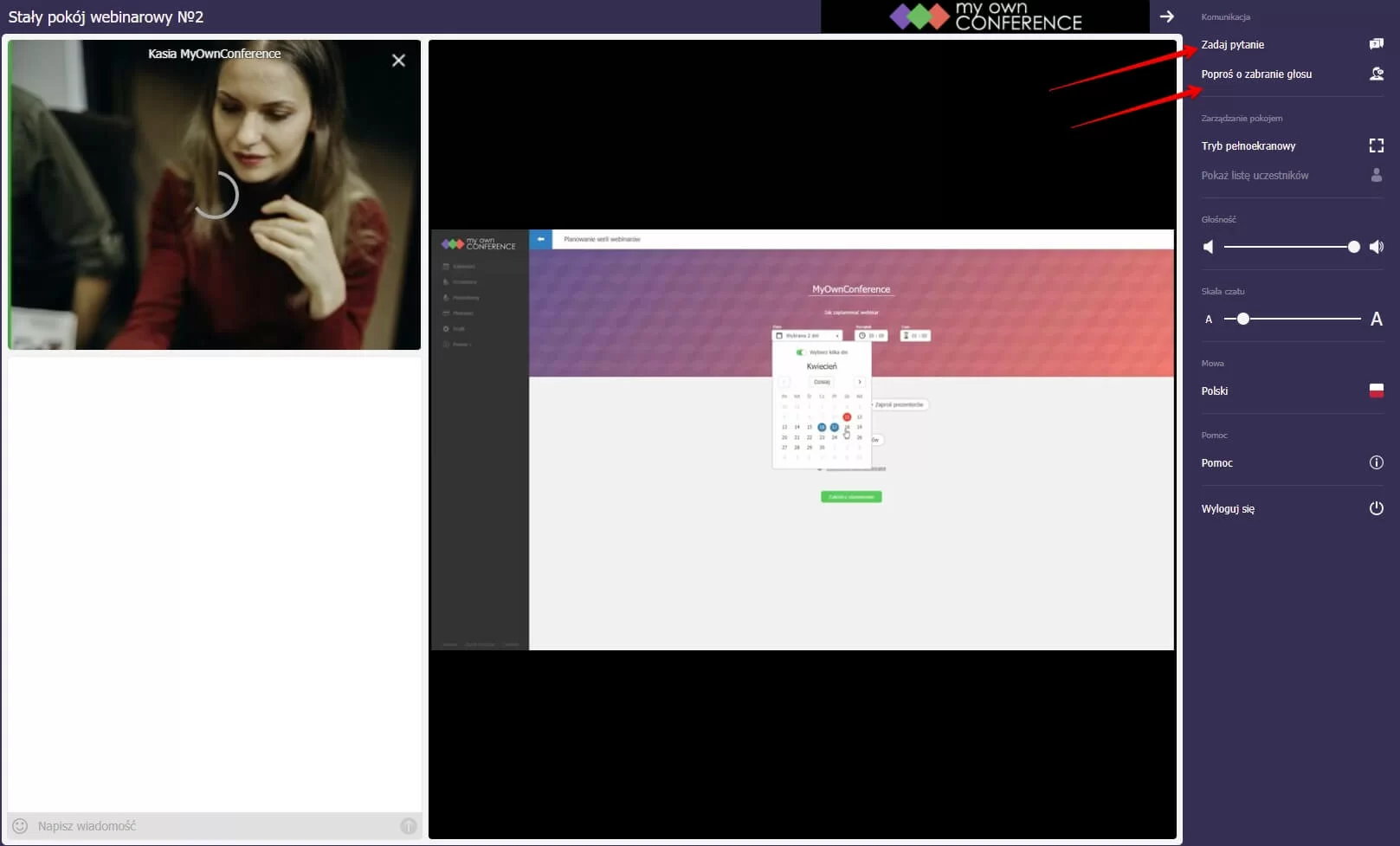Click the raise-hand icon for 'Poproś o zabranie głosu'
The width and height of the screenshot is (1400, 846).
(x=1376, y=74)
